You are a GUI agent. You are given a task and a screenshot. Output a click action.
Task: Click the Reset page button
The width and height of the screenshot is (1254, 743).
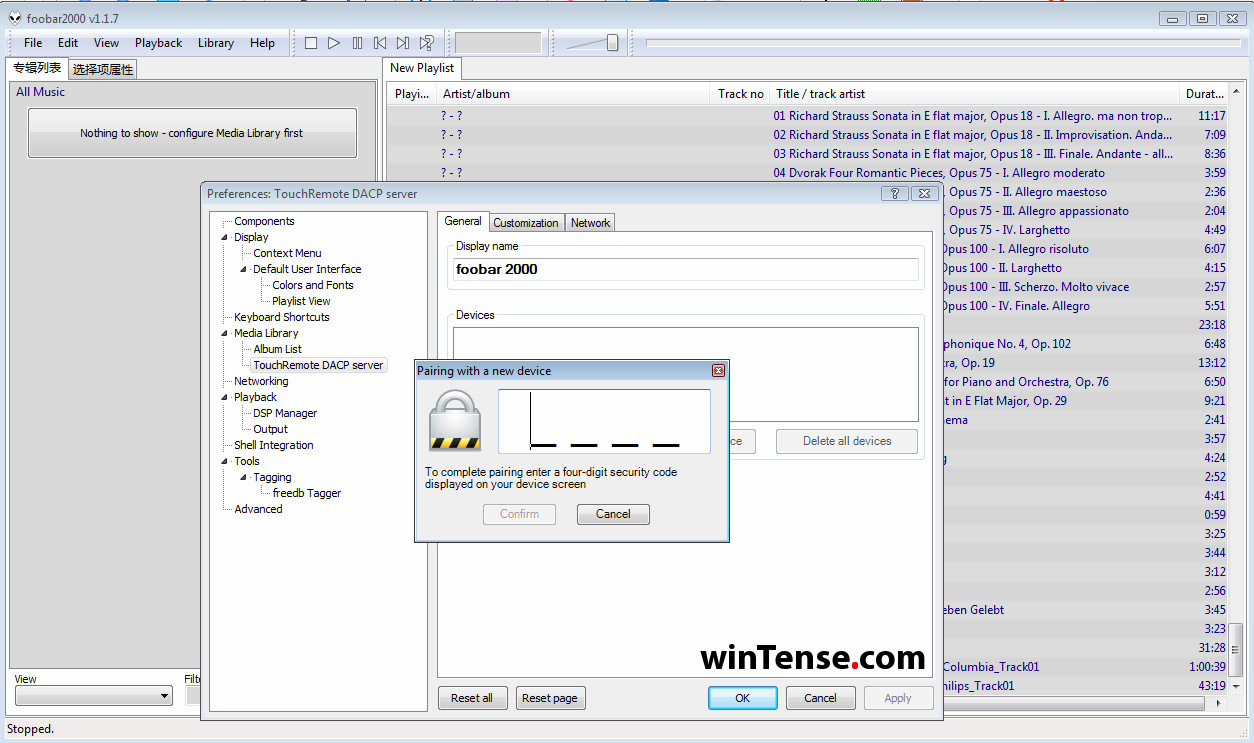pyautogui.click(x=550, y=698)
